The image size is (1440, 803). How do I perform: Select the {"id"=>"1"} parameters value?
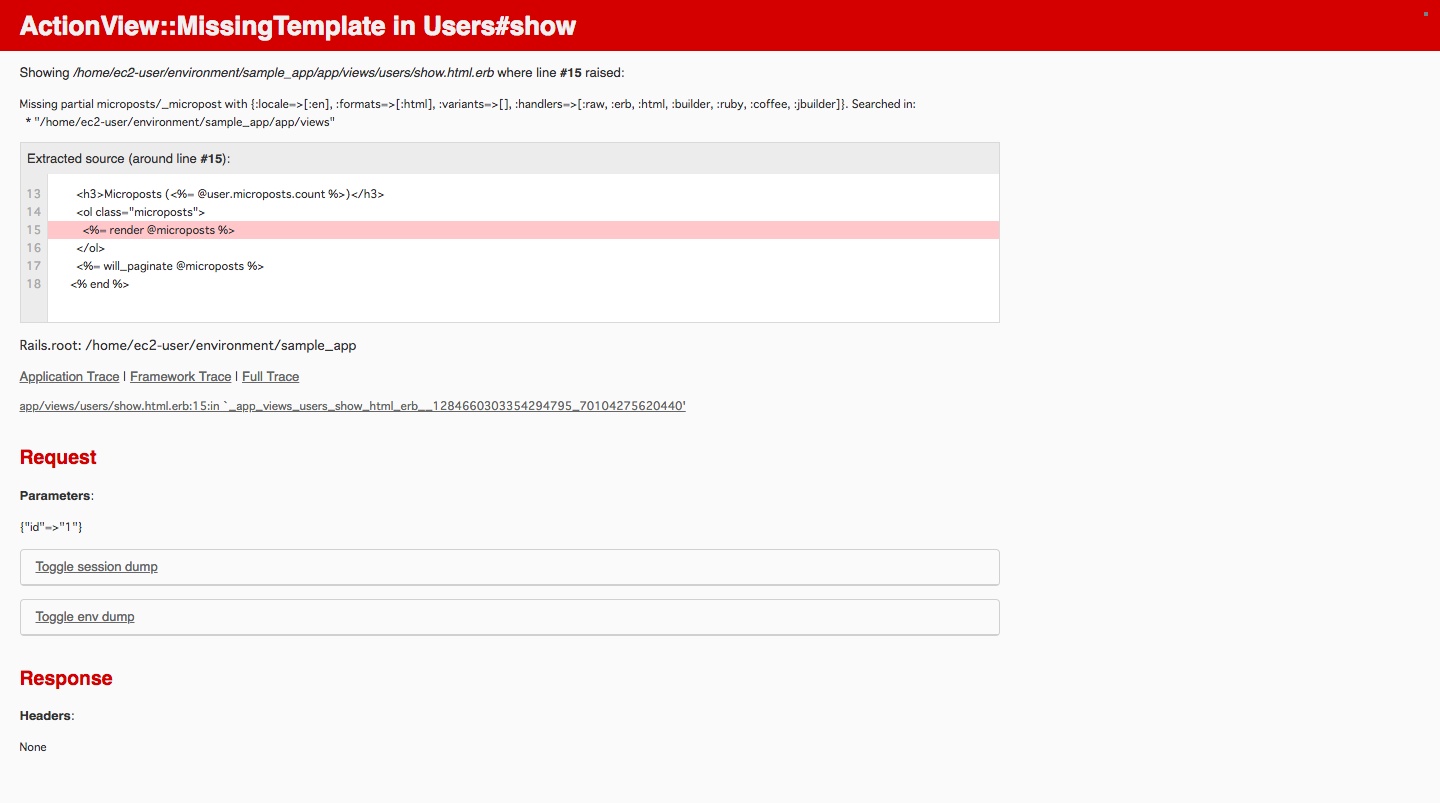(x=51, y=526)
